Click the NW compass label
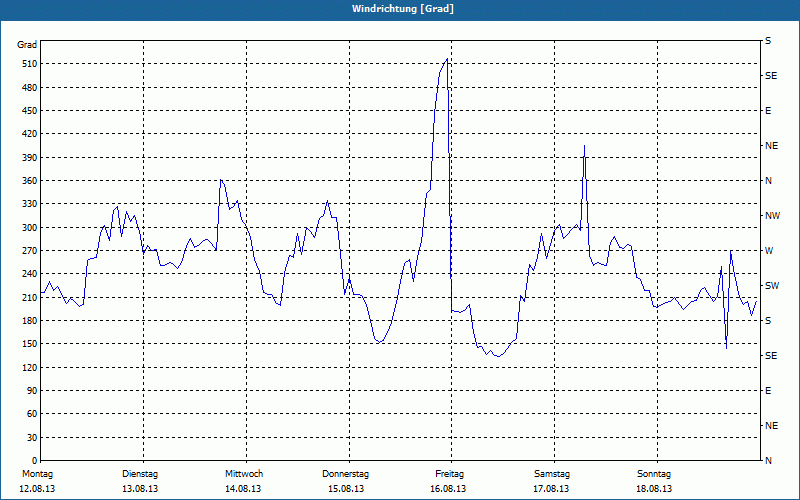The height and width of the screenshot is (500, 800). [772, 216]
